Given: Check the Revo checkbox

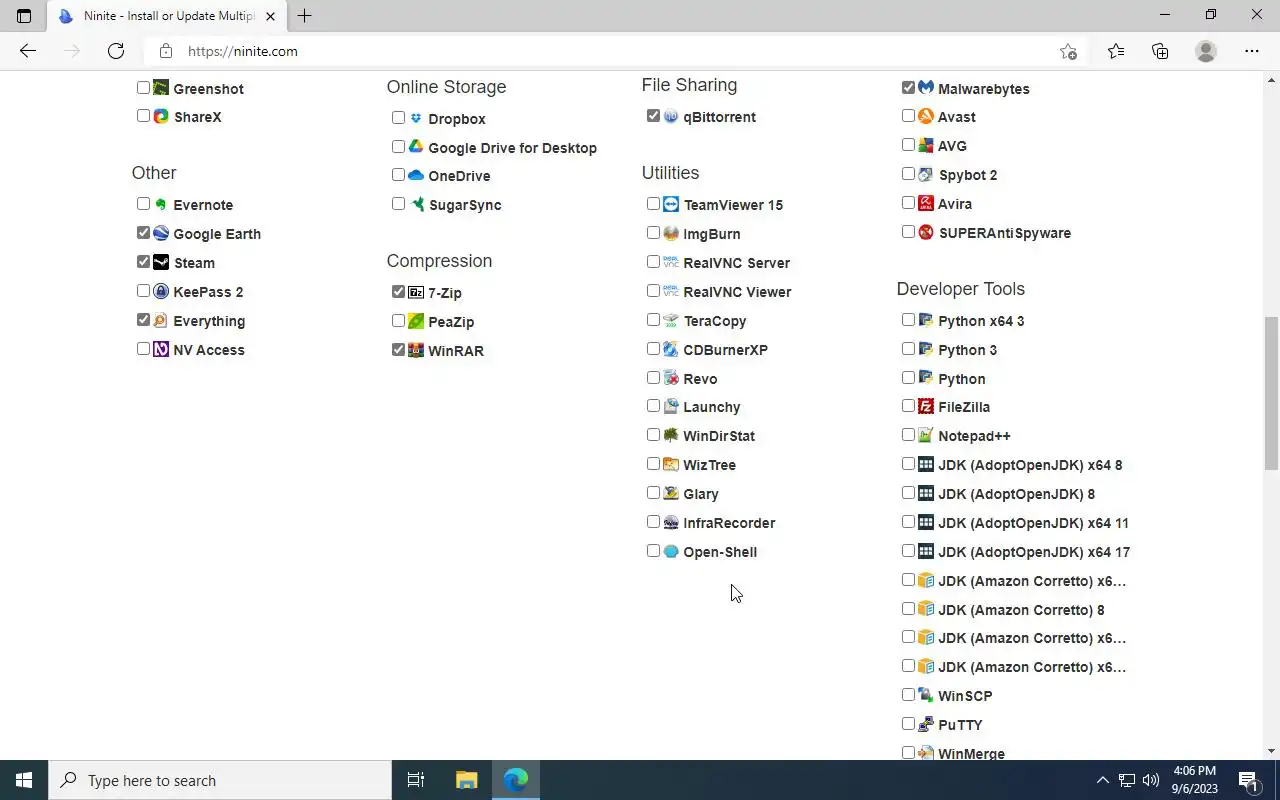Looking at the screenshot, I should pyautogui.click(x=653, y=377).
